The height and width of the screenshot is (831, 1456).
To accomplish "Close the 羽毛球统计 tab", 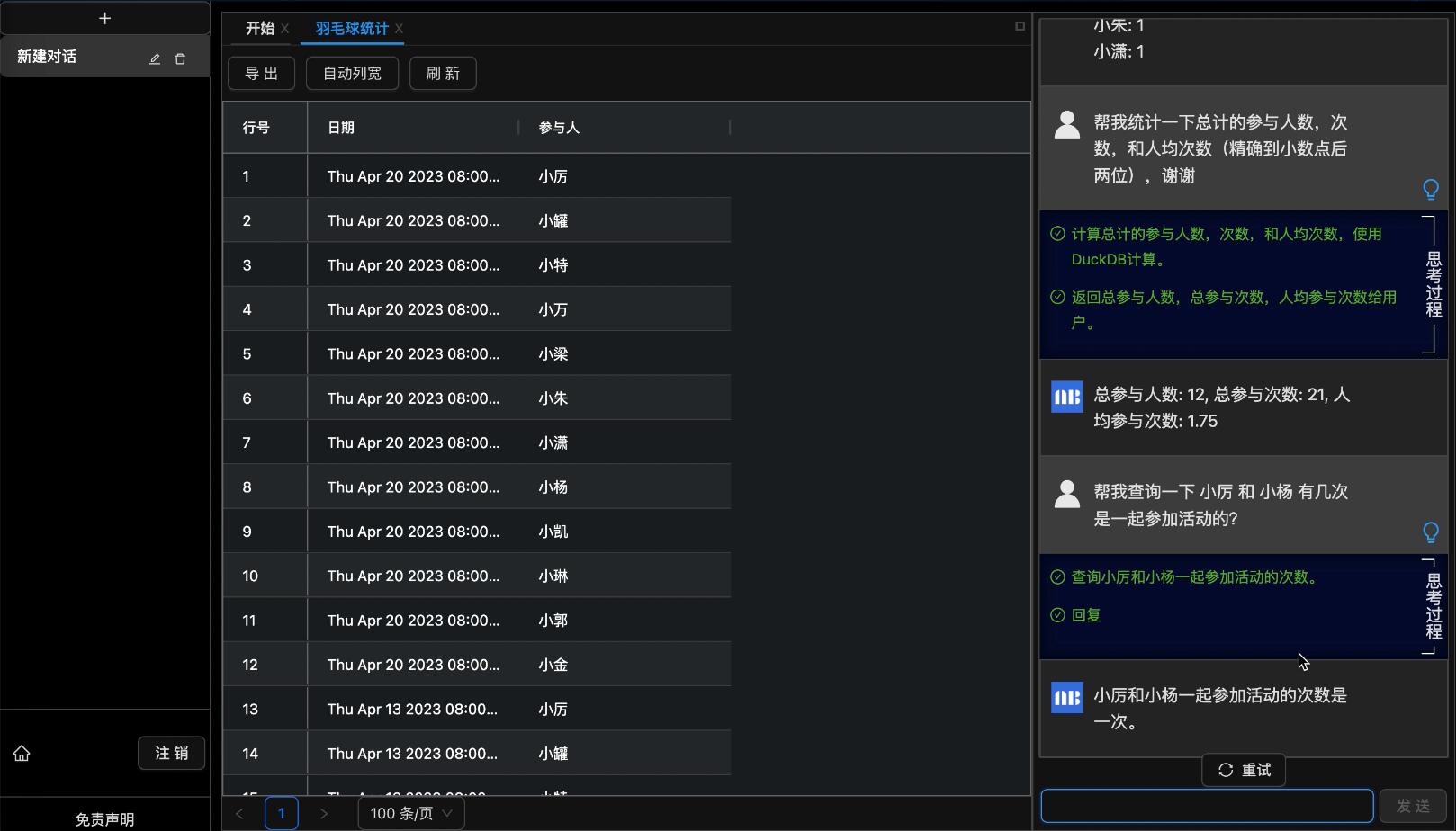I will click(x=399, y=29).
